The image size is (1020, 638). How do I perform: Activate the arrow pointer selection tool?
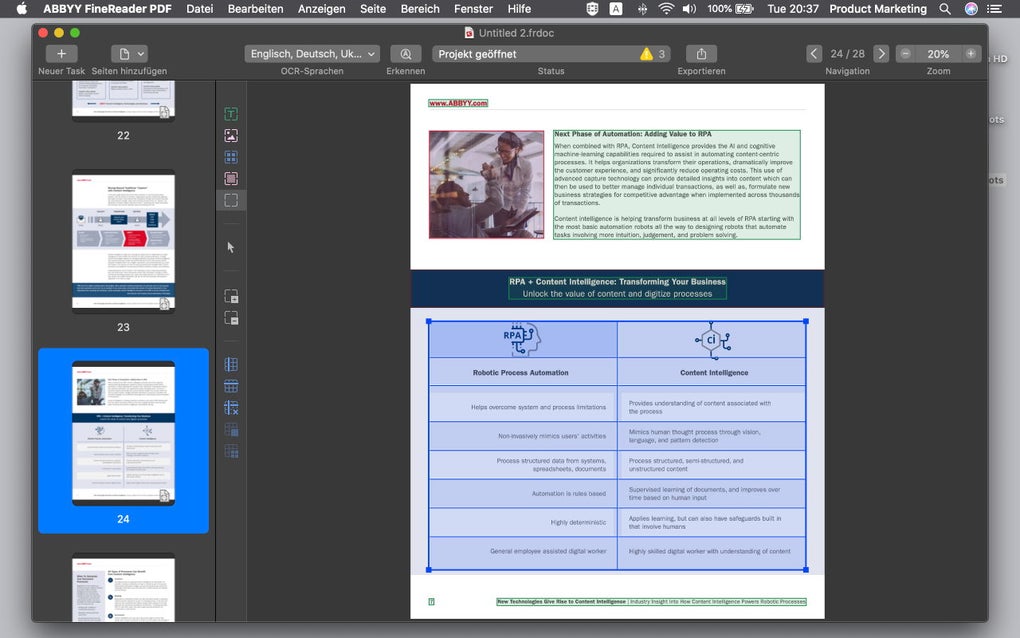click(x=231, y=247)
